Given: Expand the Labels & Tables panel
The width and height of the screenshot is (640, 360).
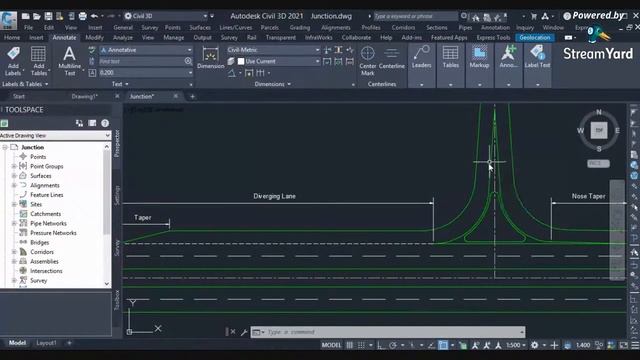Looking at the screenshot, I should pyautogui.click(x=25, y=84).
